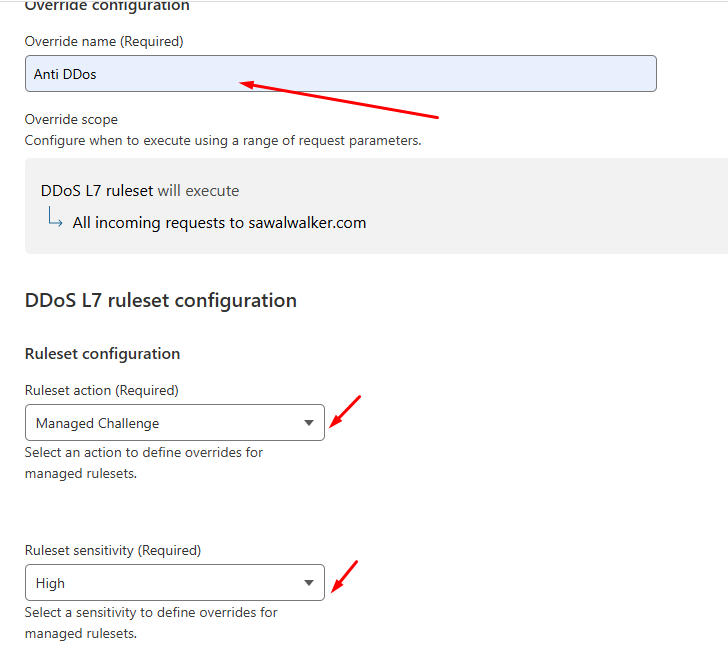Click the 'Ruleset sensitivity (Required)' label

[112, 550]
